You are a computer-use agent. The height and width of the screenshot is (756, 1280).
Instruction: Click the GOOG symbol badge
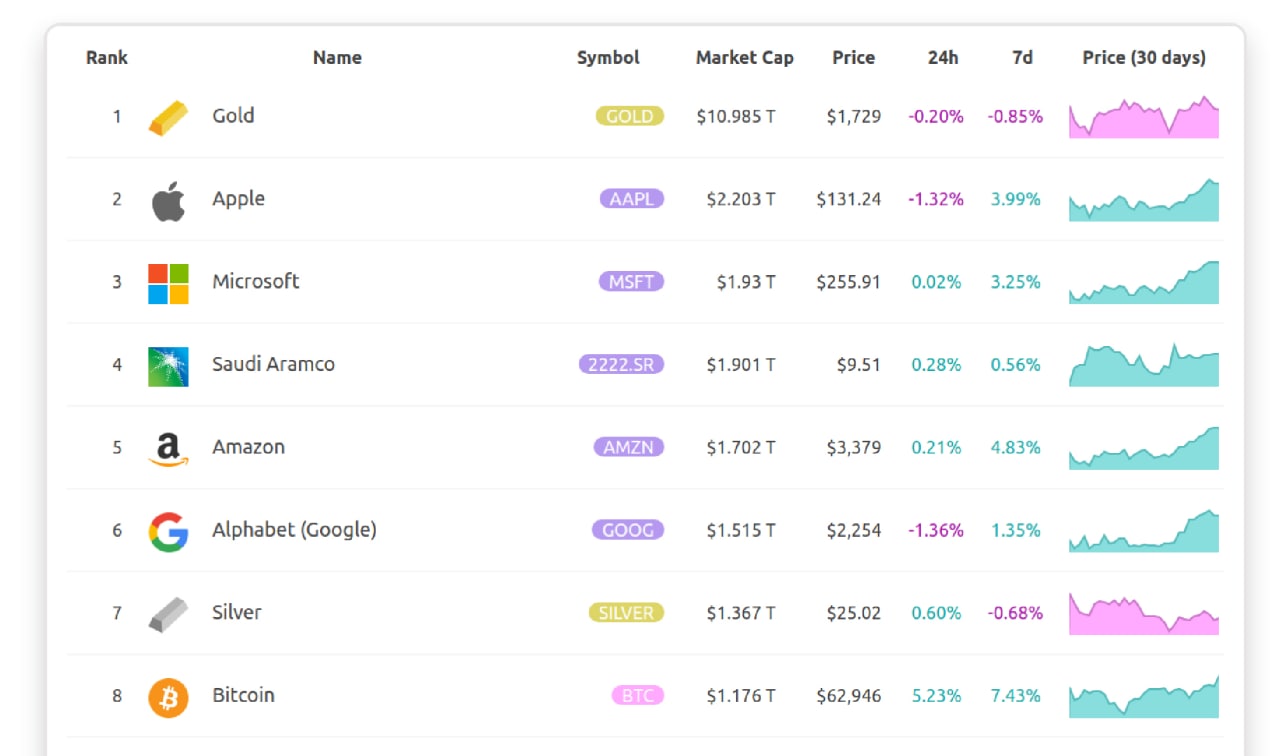click(x=628, y=530)
